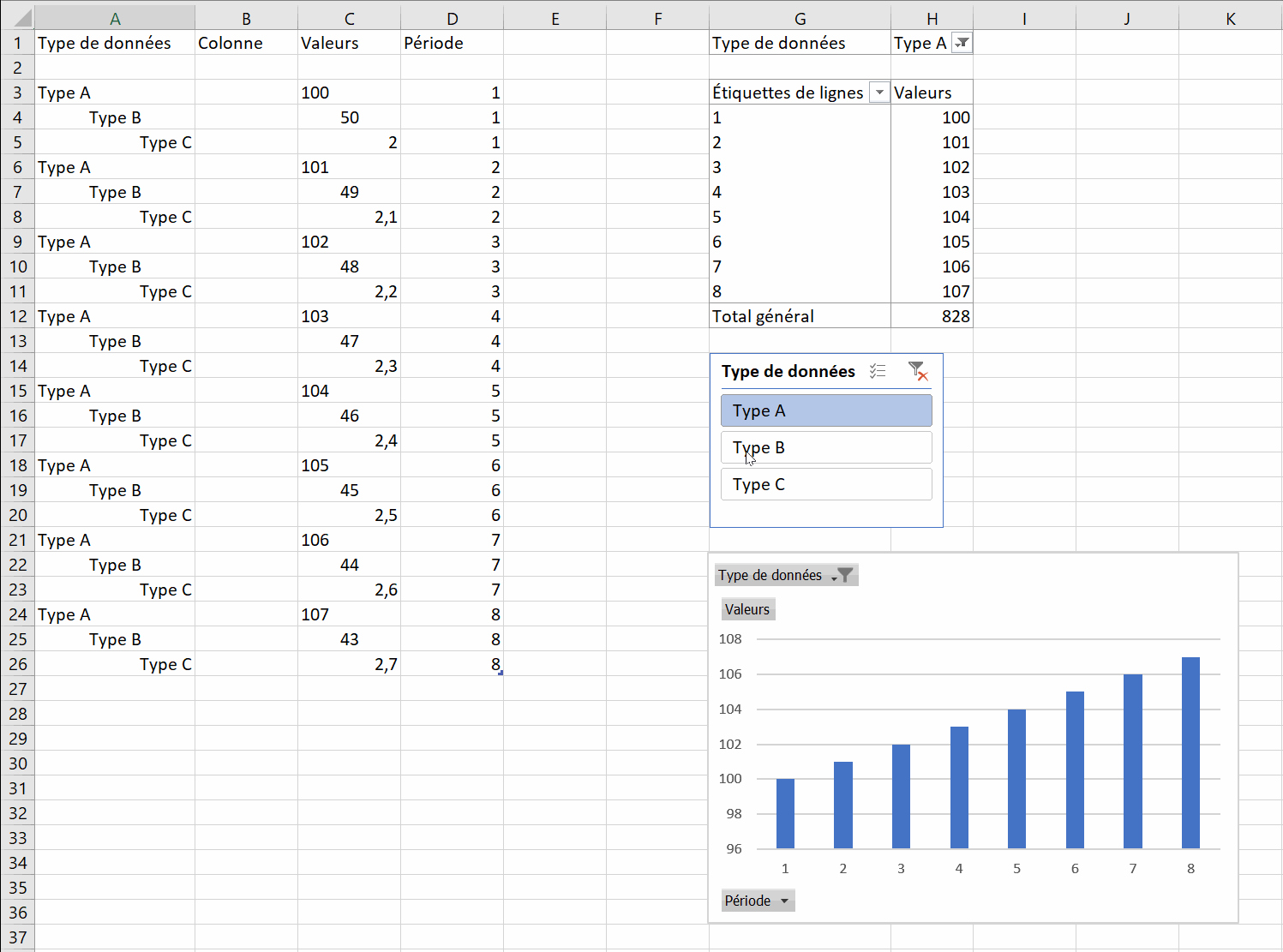The width and height of the screenshot is (1283, 952).
Task: Select Type C in the slicer
Action: 826,484
